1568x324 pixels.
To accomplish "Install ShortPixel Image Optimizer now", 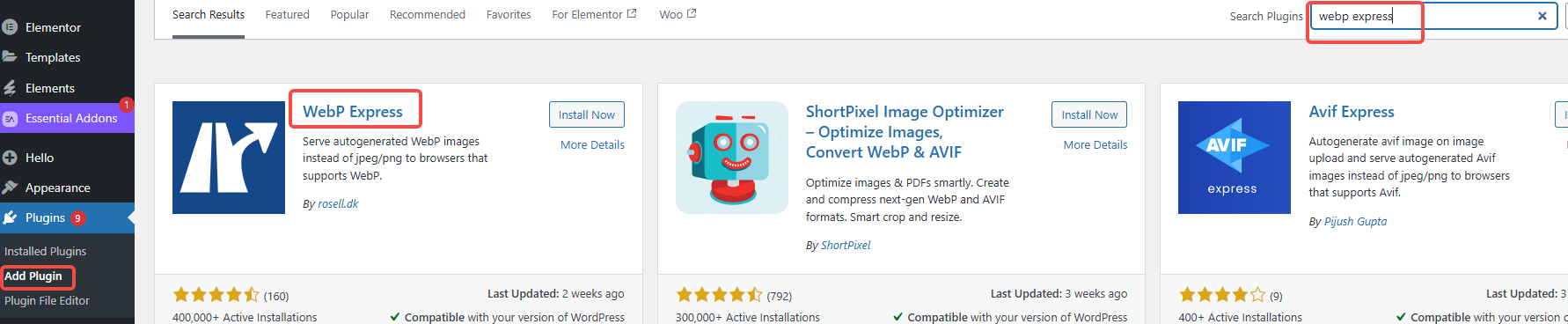I will (1089, 114).
